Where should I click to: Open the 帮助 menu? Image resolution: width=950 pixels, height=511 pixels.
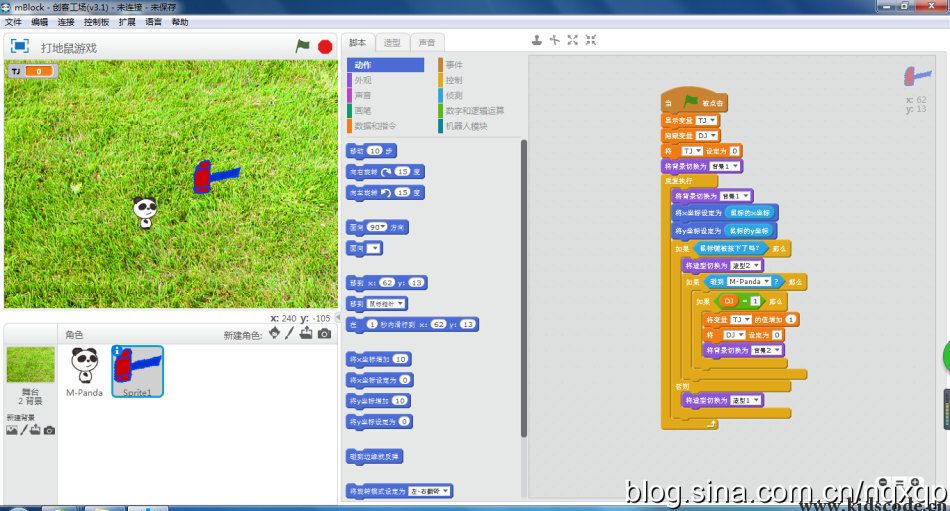tap(180, 22)
